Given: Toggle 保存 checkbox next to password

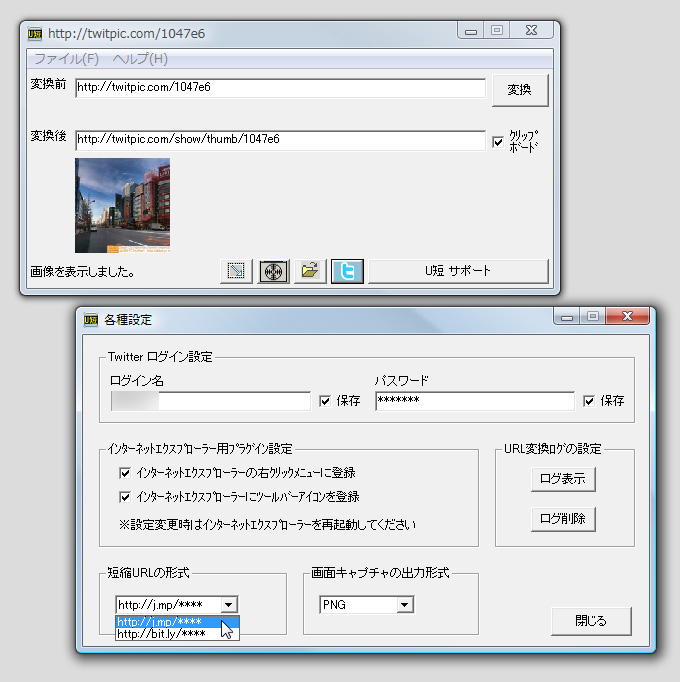Looking at the screenshot, I should click(589, 401).
